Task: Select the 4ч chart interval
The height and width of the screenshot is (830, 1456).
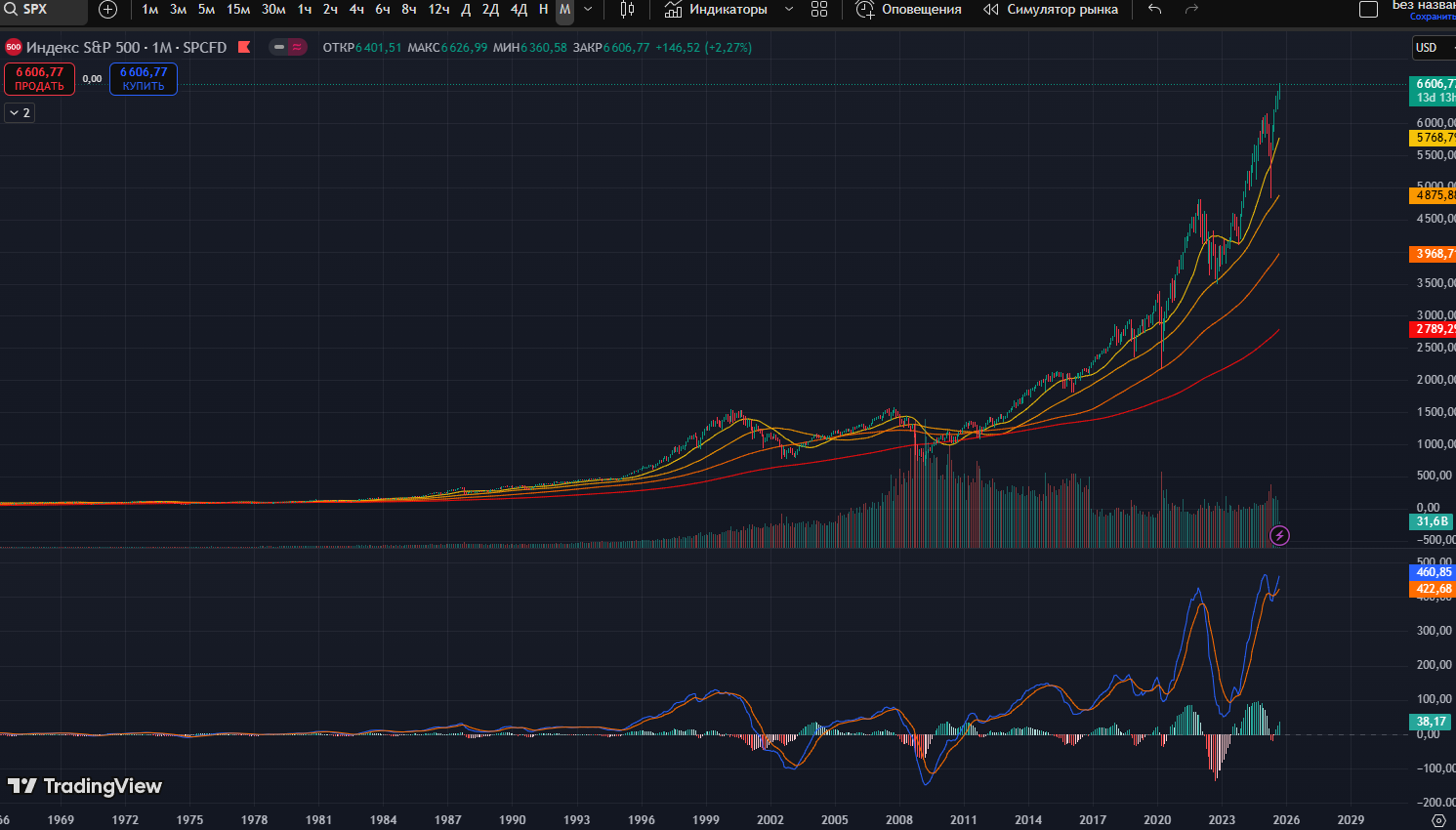Action: [x=356, y=10]
